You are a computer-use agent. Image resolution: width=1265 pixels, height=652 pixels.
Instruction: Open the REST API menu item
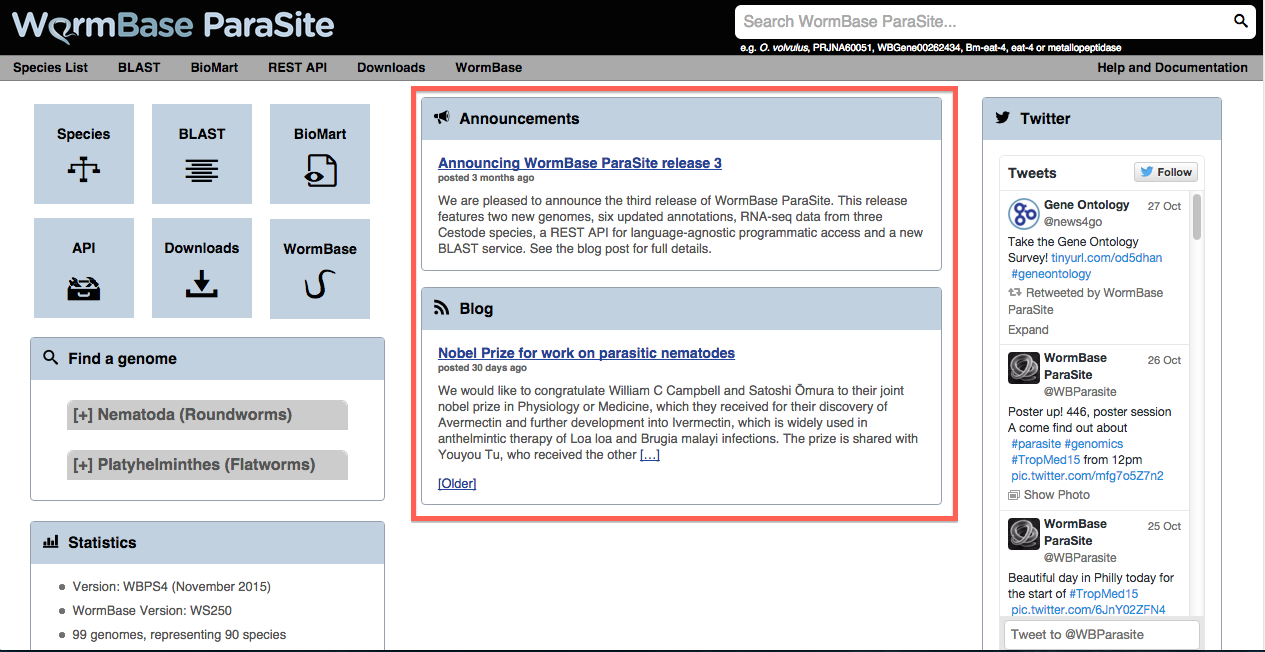click(x=297, y=68)
